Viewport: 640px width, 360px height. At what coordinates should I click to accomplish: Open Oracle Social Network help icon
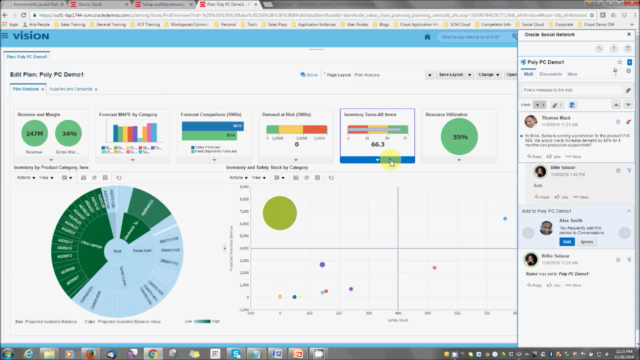pos(613,49)
